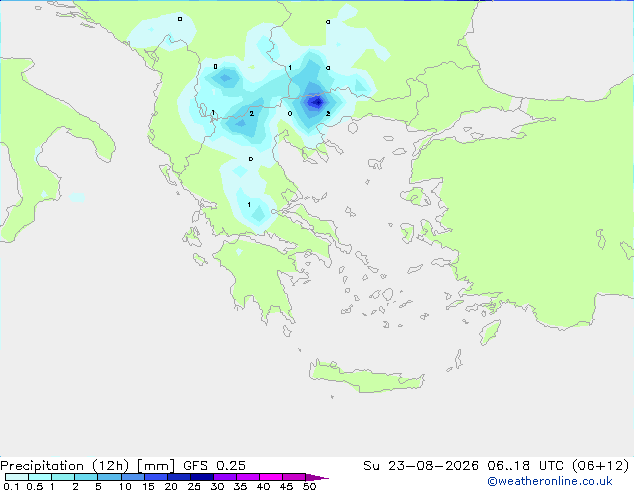Click the '(06+12)' forecast offset text
The width and height of the screenshot is (634, 490).
pyautogui.click(x=600, y=465)
